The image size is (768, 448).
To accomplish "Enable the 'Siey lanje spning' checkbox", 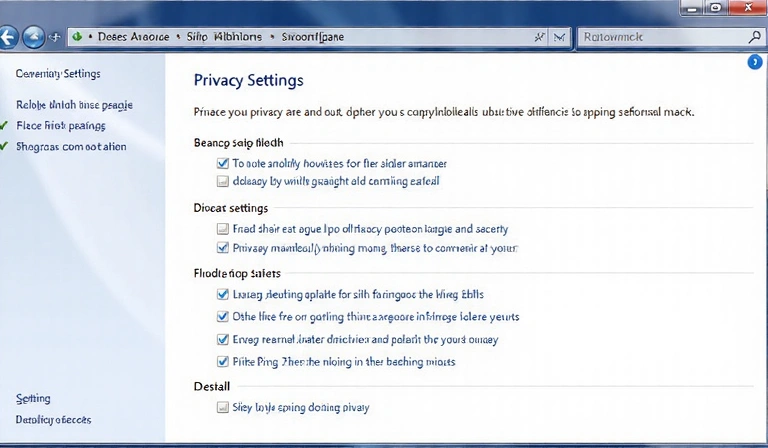I will pyautogui.click(x=223, y=408).
